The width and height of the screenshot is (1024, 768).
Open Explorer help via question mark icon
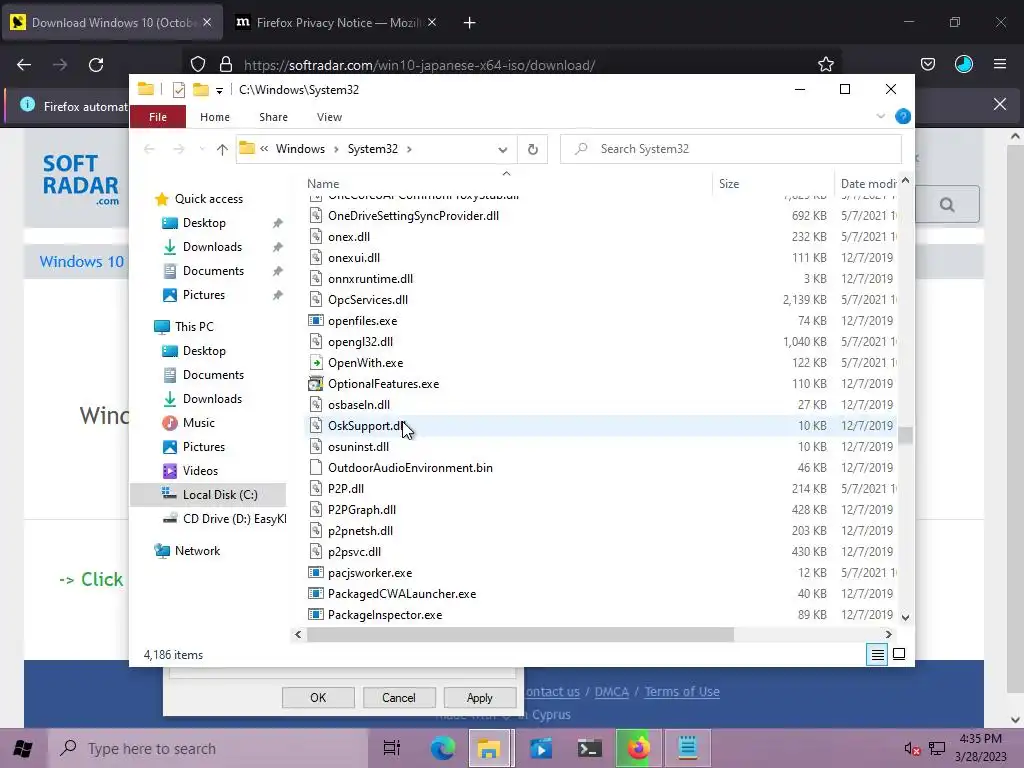click(903, 116)
